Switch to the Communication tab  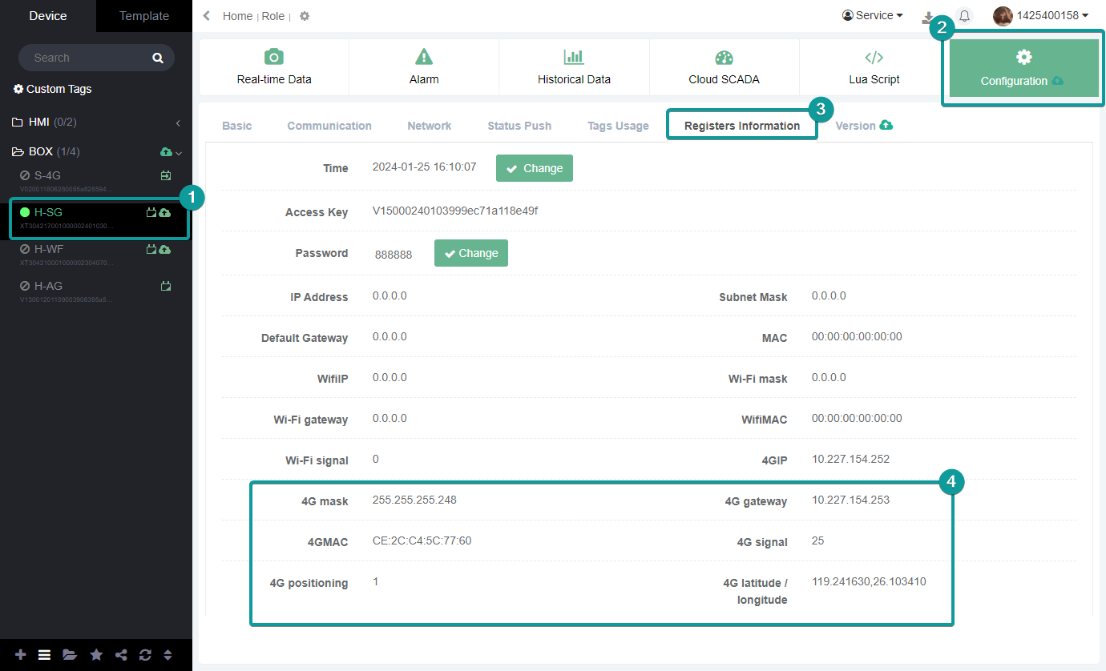[x=329, y=126]
